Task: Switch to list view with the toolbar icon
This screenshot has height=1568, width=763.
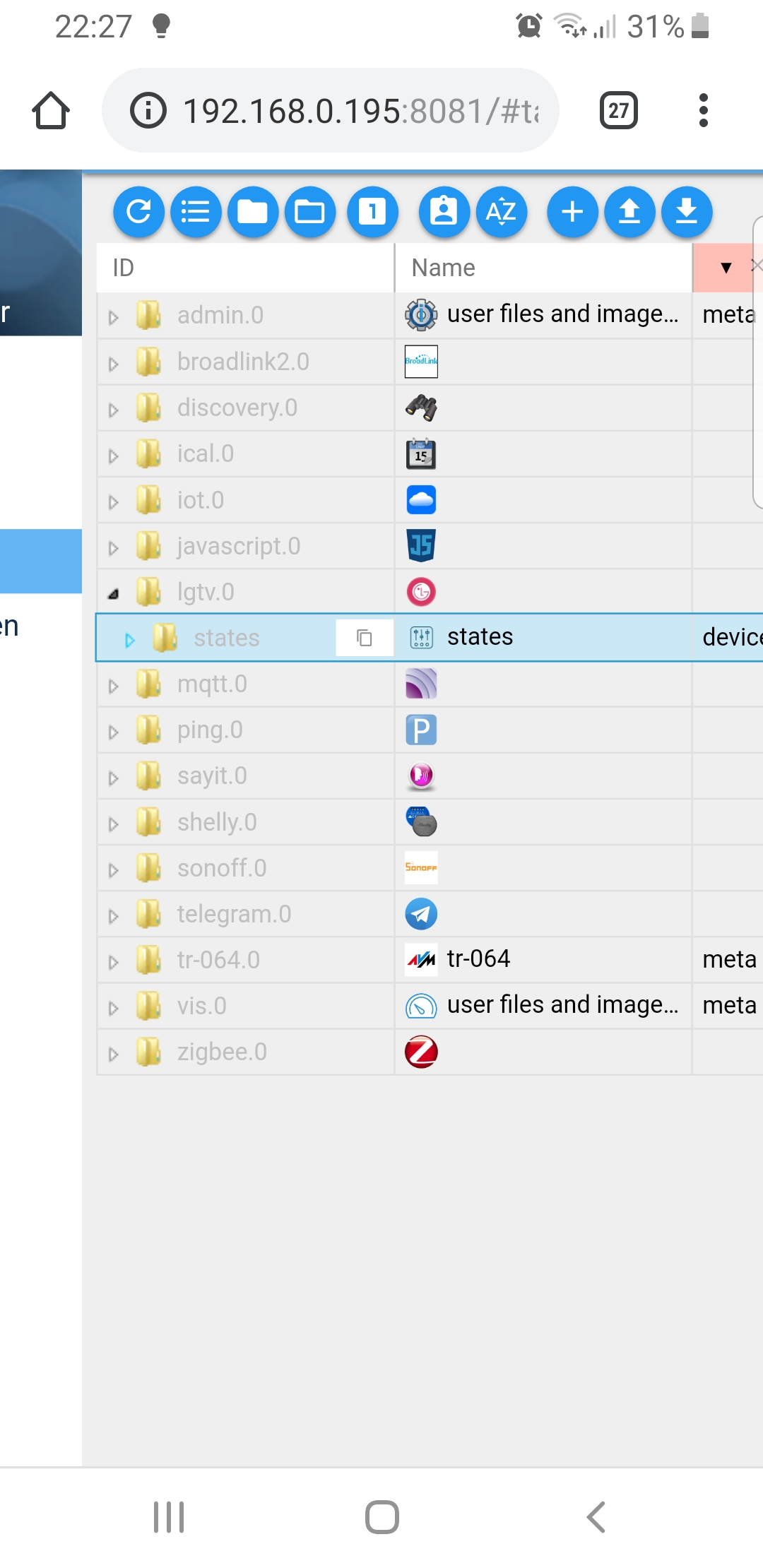Action: point(196,212)
